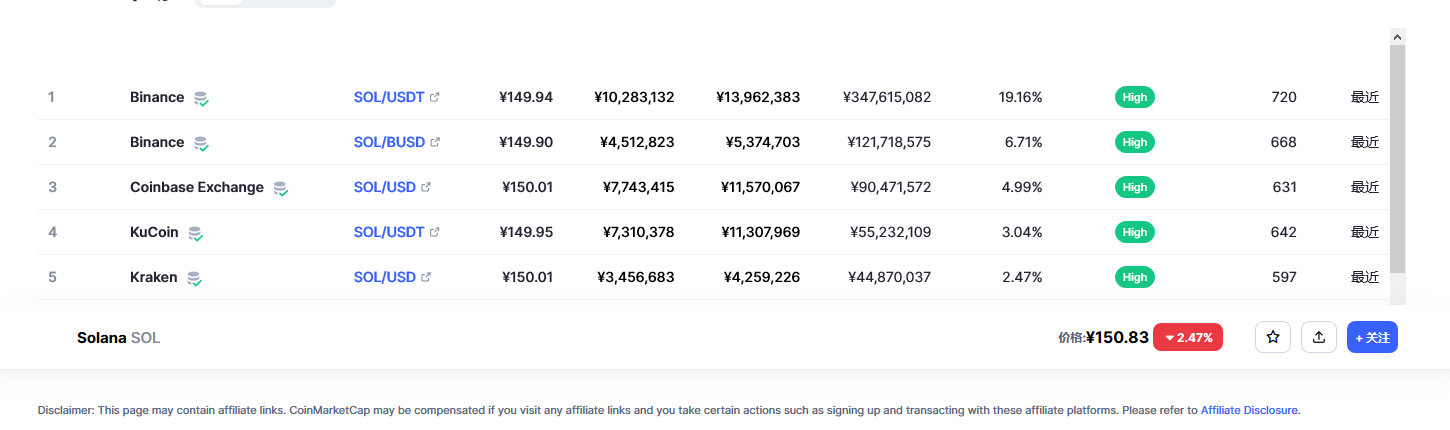
Task: Click the red -2.47% price change badge
Action: click(1189, 338)
